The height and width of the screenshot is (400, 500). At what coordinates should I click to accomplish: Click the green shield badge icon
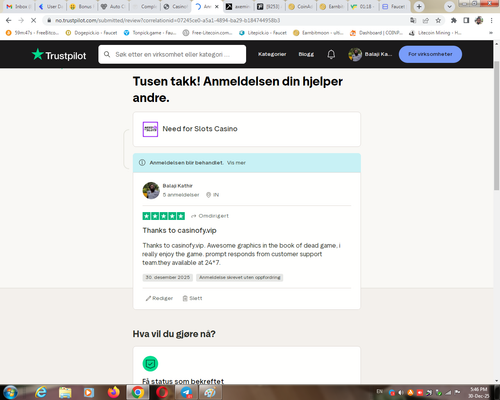(x=150, y=364)
